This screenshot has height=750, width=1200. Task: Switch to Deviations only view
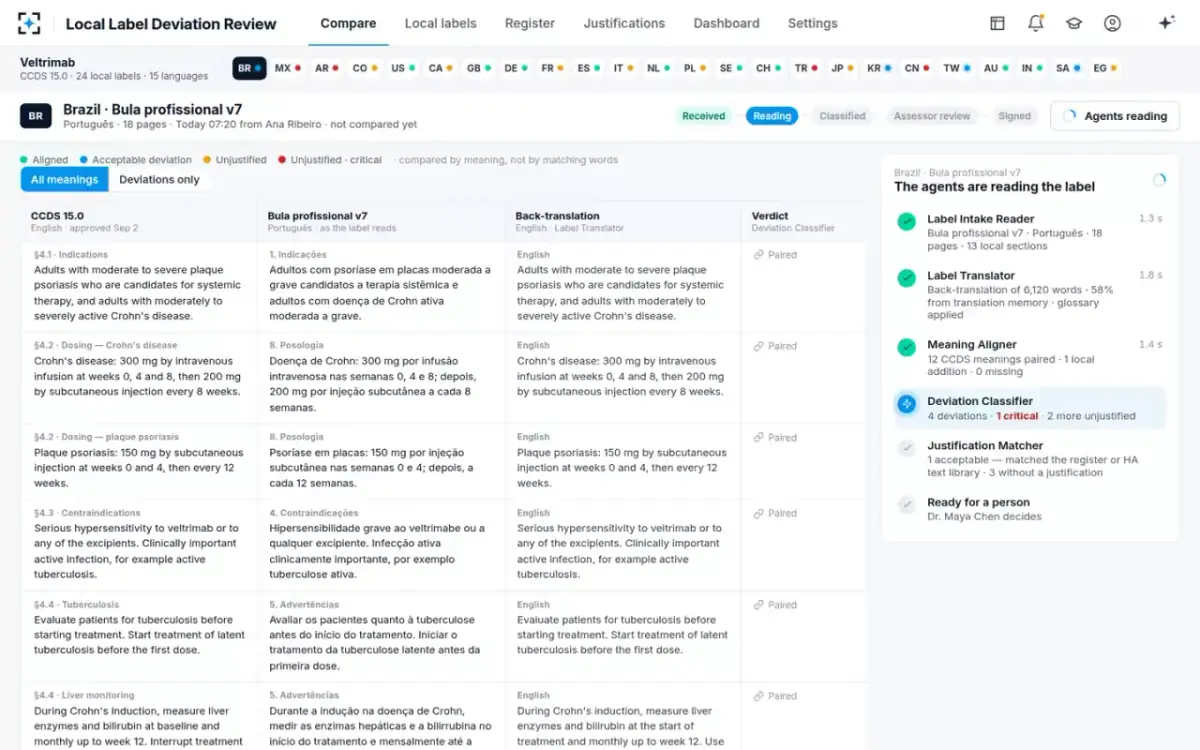(x=159, y=180)
